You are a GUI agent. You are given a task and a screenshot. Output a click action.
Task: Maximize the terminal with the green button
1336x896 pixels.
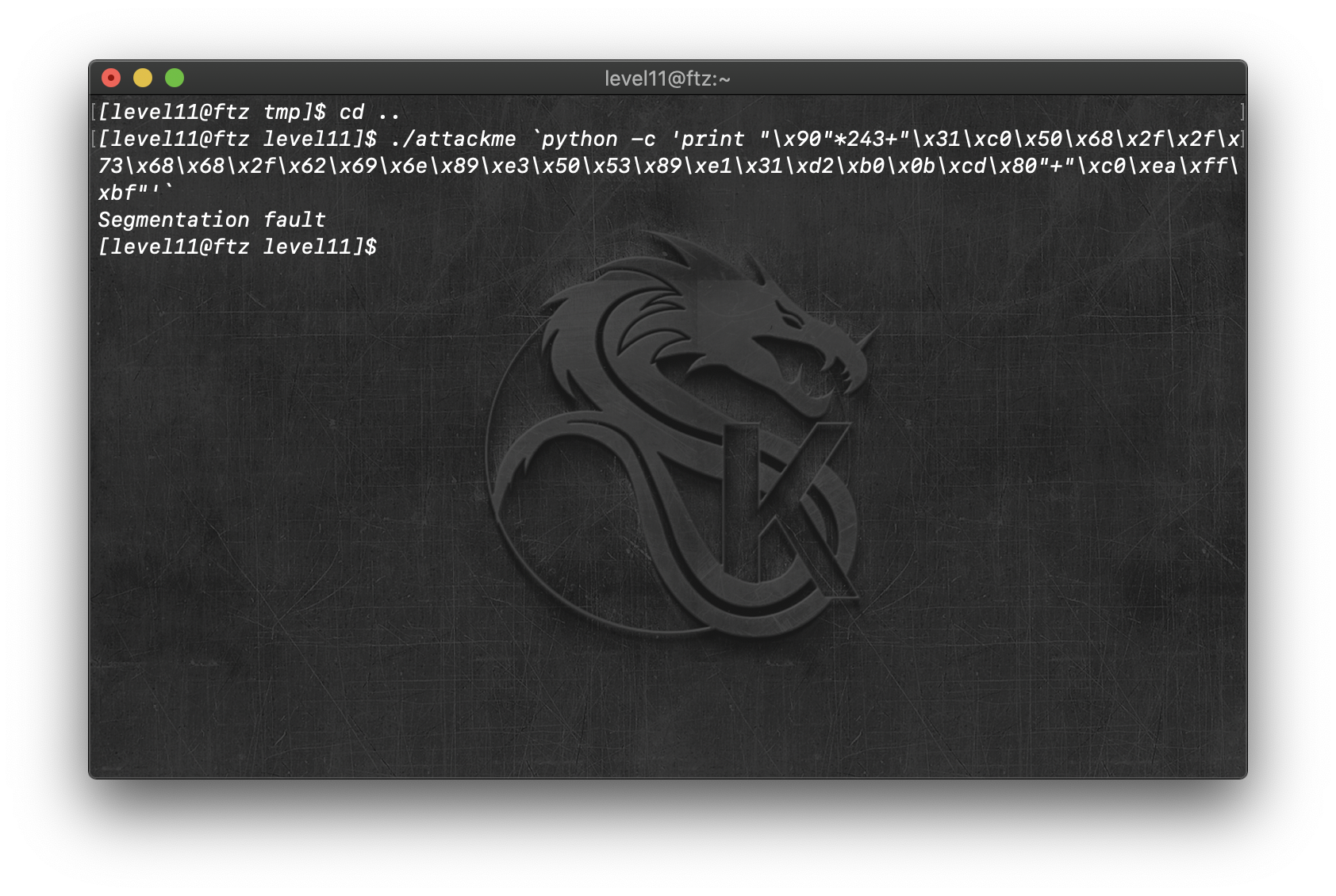175,78
